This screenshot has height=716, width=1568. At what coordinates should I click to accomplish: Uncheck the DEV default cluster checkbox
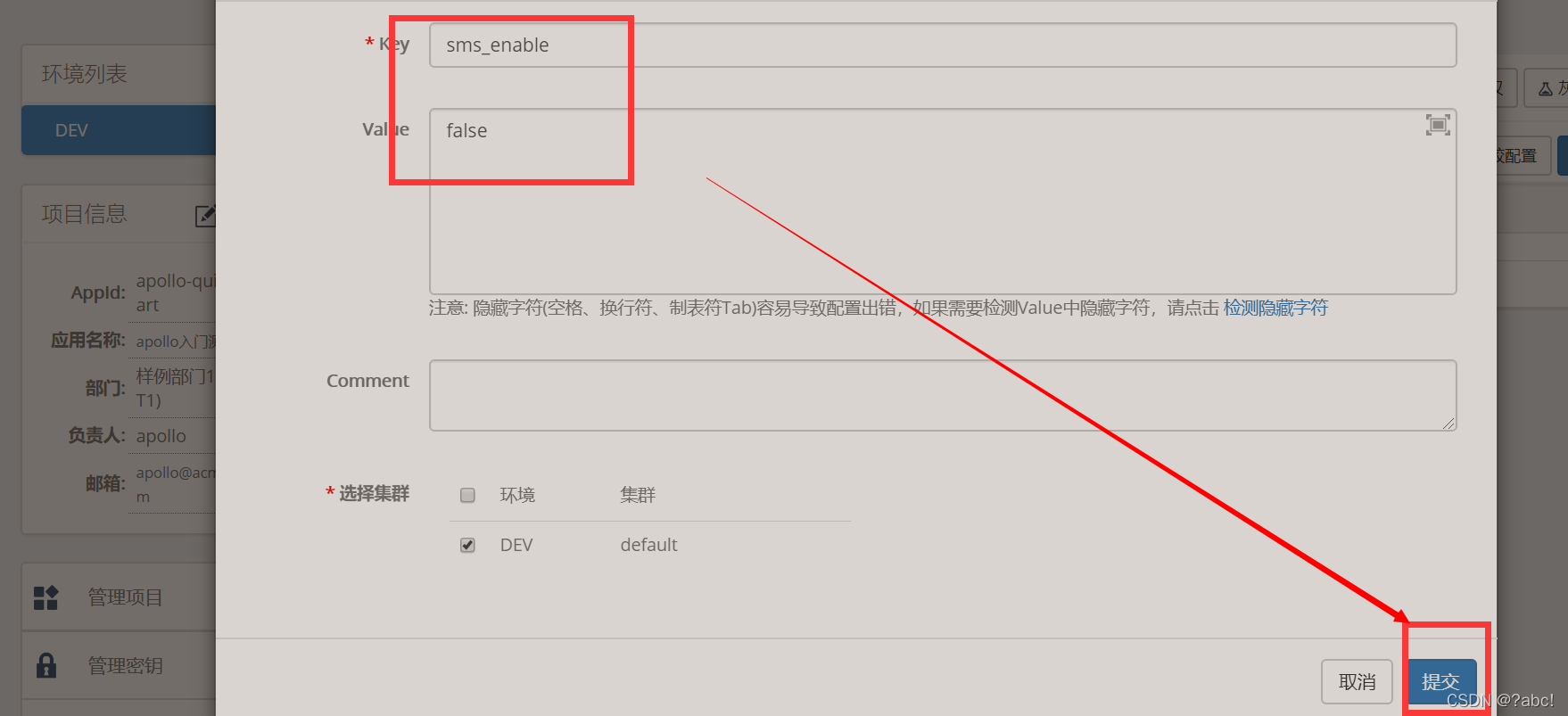467,546
